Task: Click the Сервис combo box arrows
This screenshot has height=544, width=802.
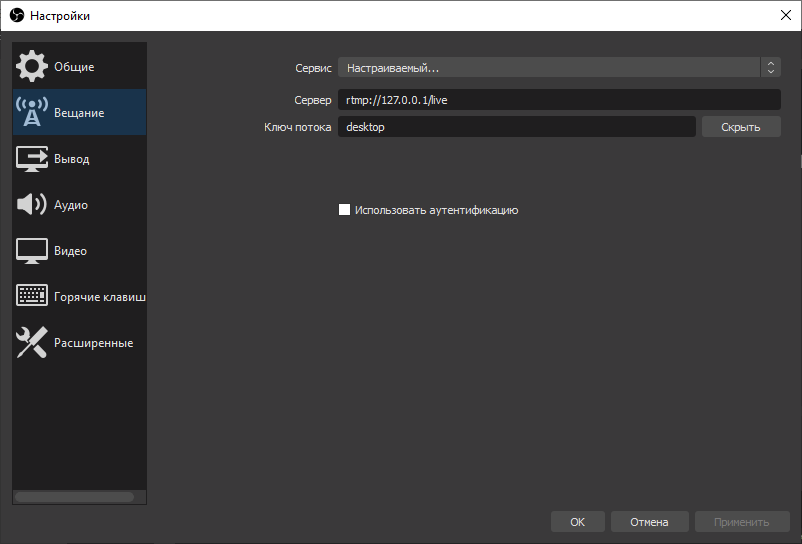Action: point(770,67)
